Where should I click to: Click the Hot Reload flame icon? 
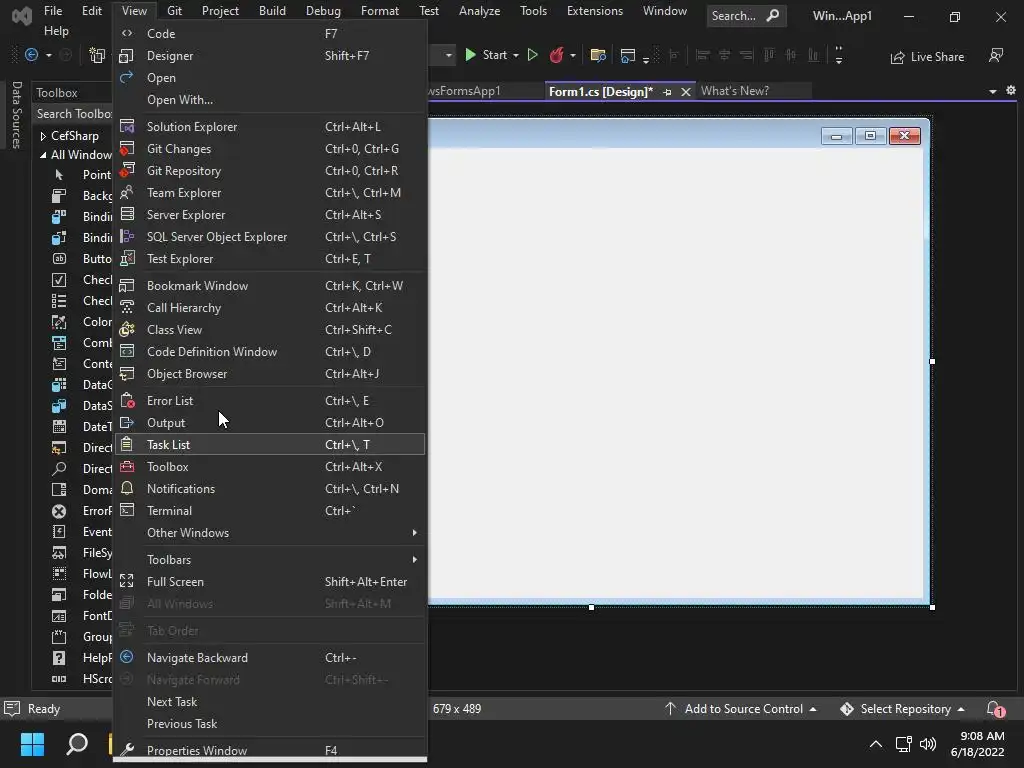click(556, 55)
